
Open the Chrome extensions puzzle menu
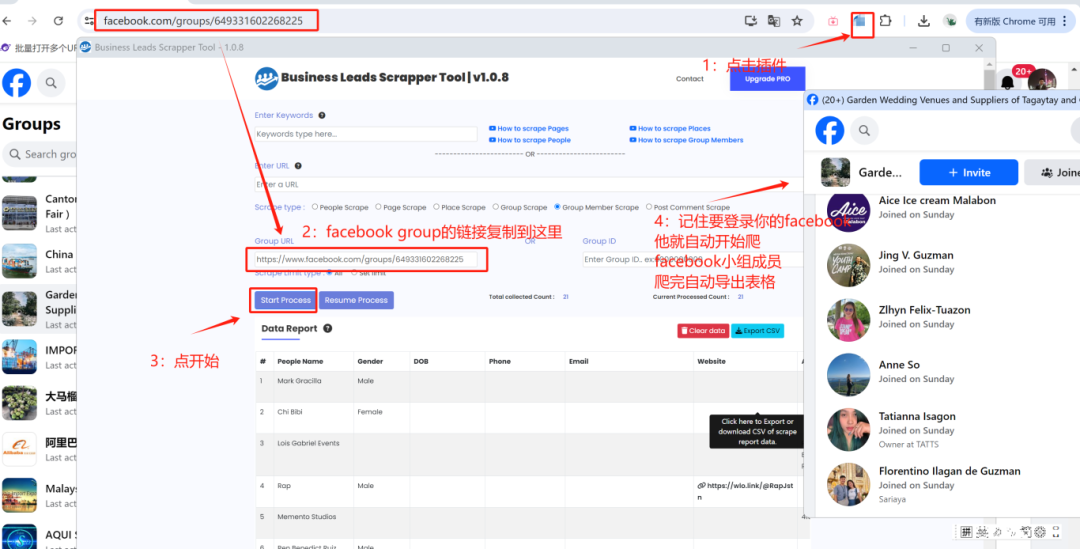click(x=886, y=21)
